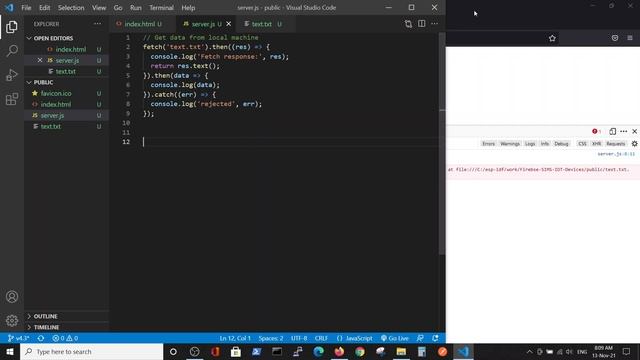640x360 pixels.
Task: Bookmark the page with the browser star icon
Action: point(552,38)
